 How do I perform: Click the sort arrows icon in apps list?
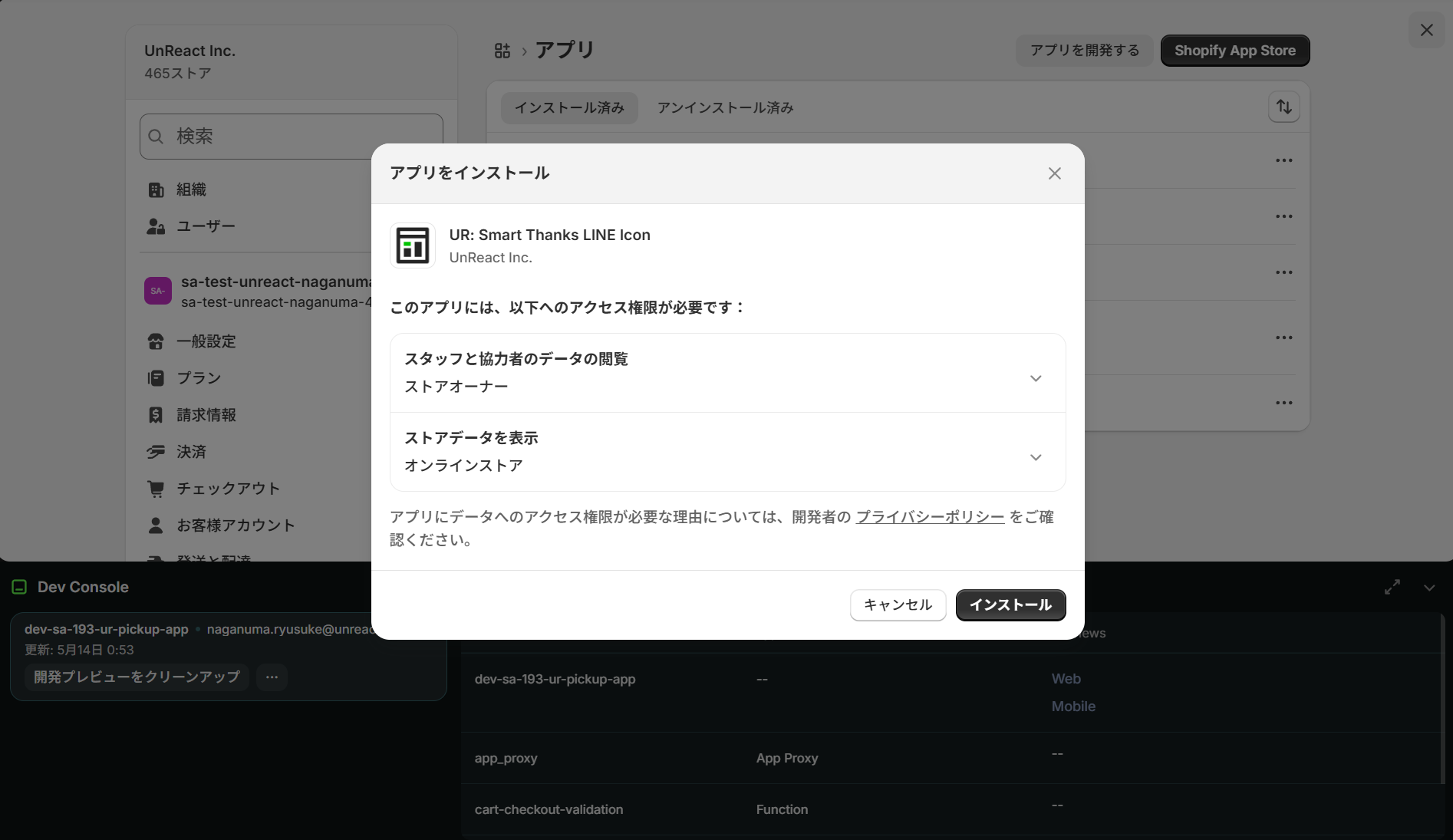pos(1283,107)
